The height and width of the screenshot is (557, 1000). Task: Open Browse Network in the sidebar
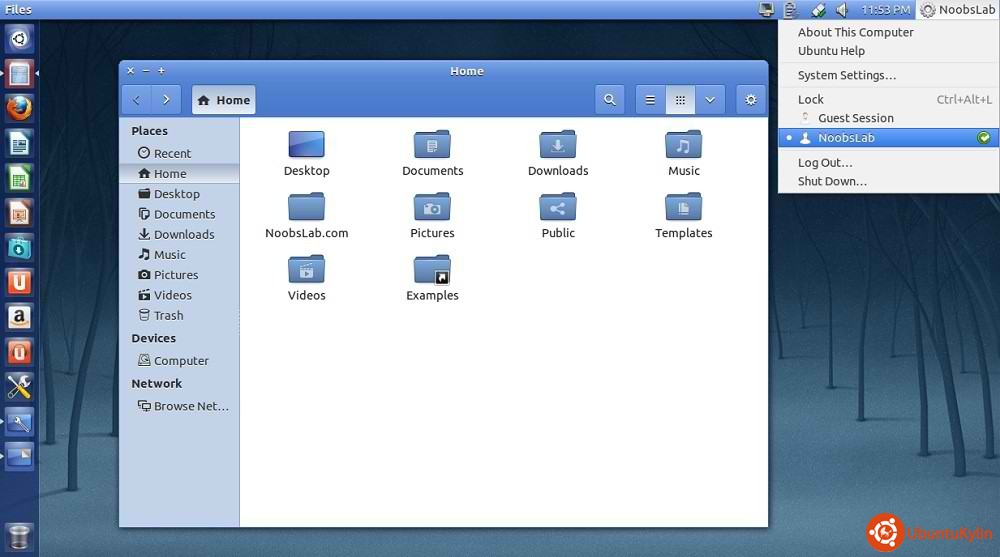[x=190, y=406]
